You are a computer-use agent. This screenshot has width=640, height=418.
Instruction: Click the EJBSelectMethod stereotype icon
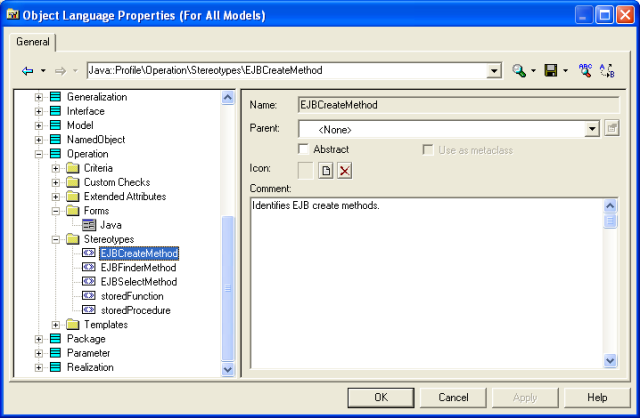point(89,282)
